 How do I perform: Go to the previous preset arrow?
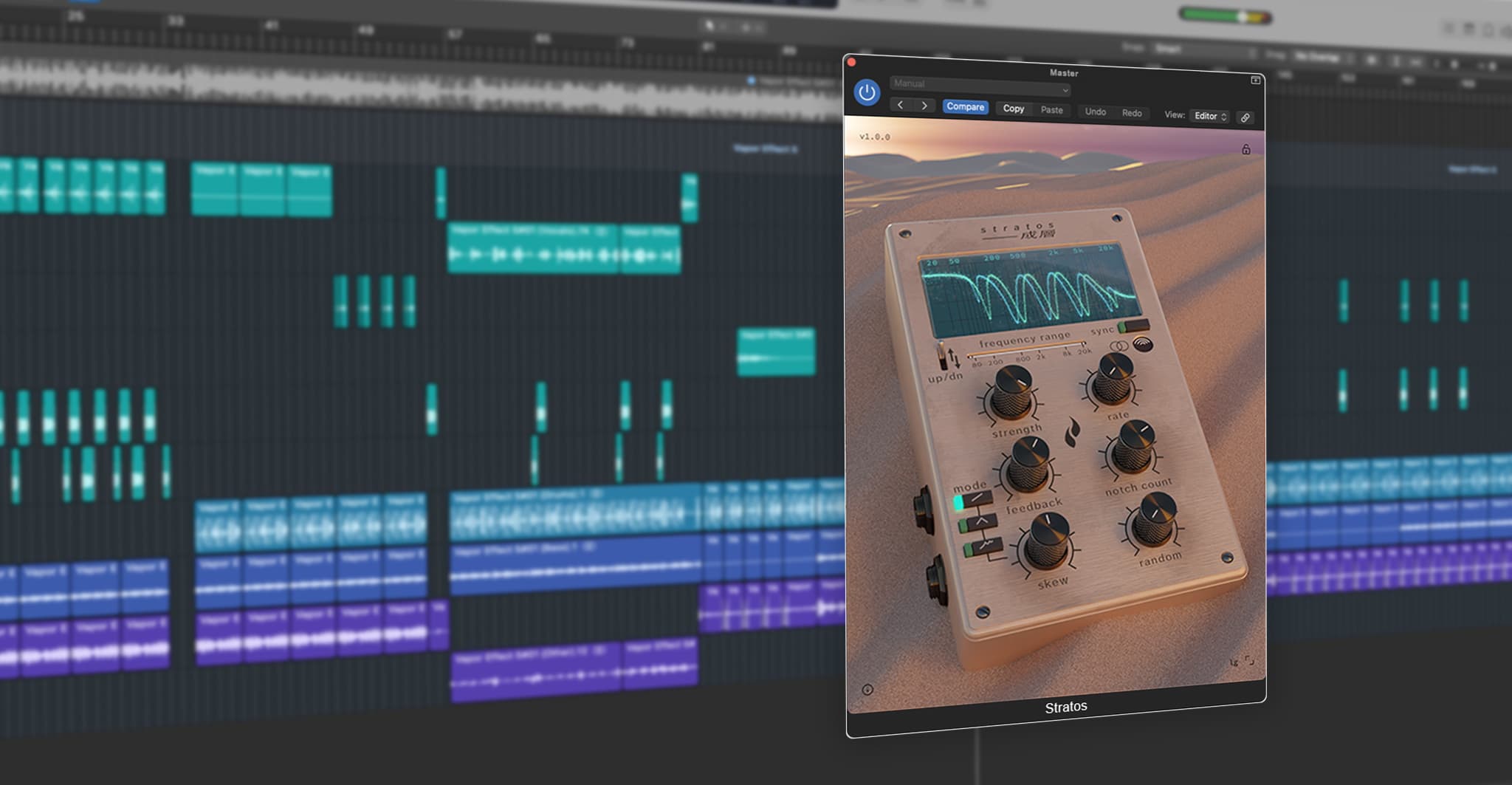[x=901, y=105]
